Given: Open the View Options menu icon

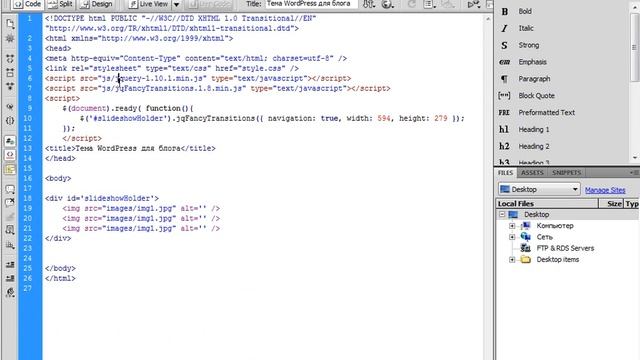Looking at the screenshot, I should pos(428,4).
